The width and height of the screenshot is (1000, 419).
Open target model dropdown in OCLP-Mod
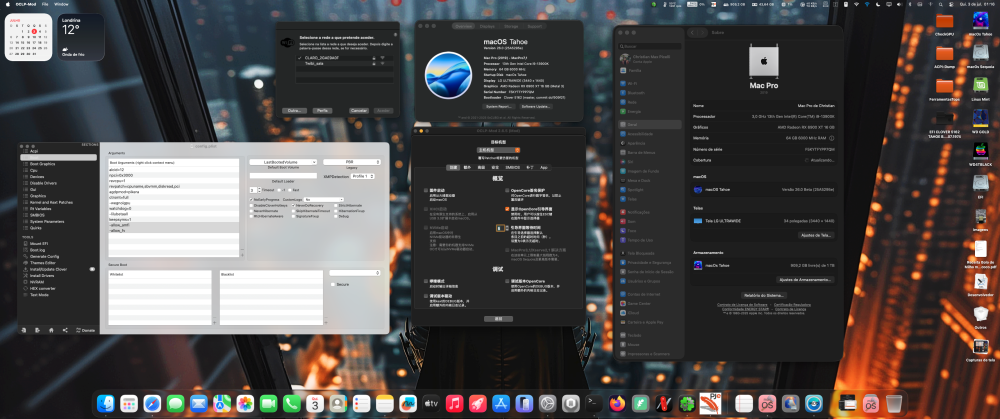(x=499, y=150)
